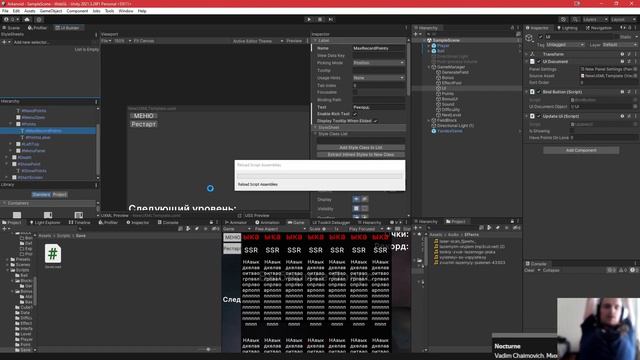Click the МЕНЮ button in the viewport canvas

click(x=144, y=116)
